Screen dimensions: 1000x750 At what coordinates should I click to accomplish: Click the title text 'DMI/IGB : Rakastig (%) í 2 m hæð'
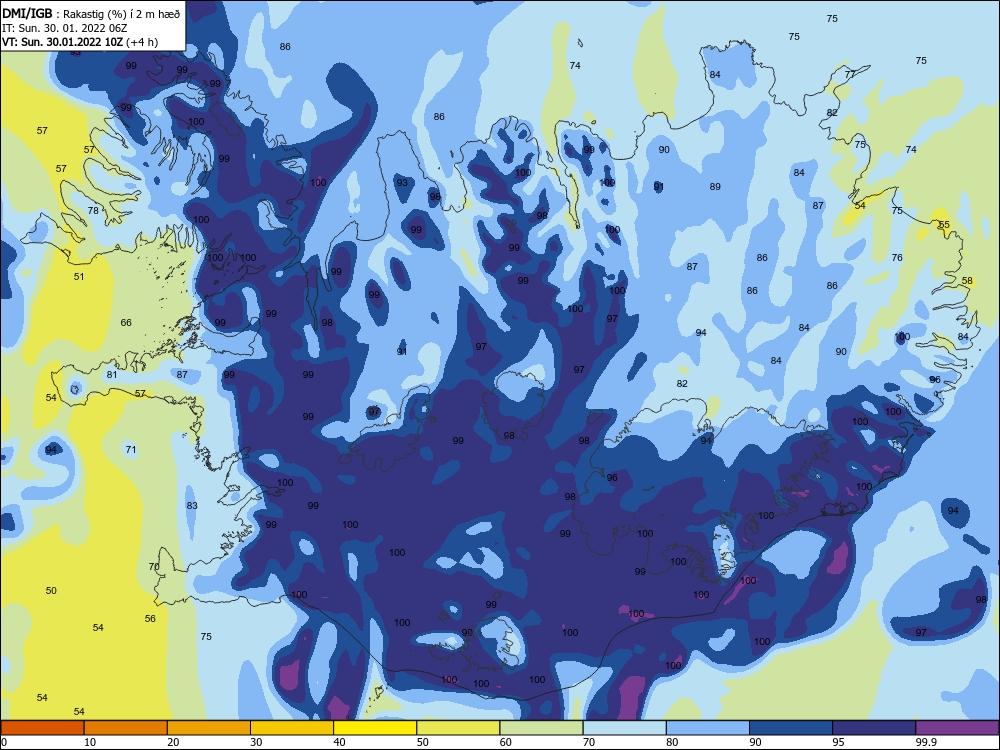coord(91,14)
